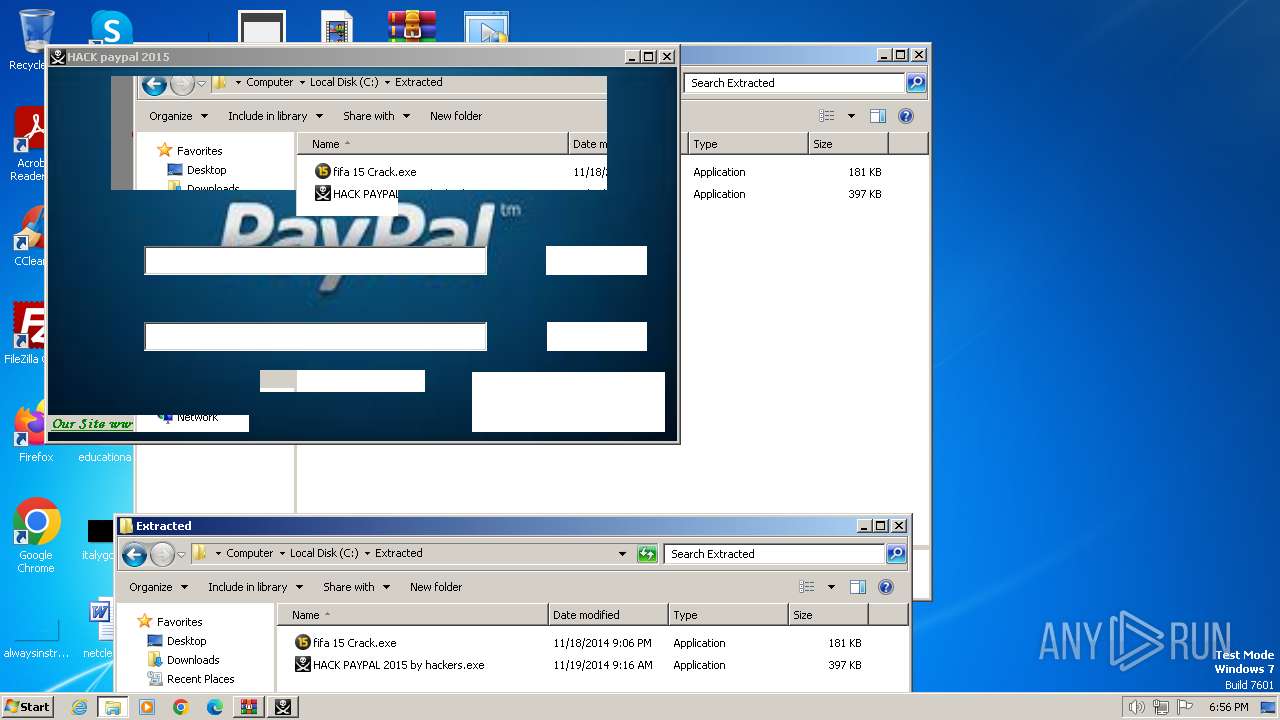Screen dimensions: 1280x720
Task: Refresh the front Extracted folder view
Action: [647, 554]
